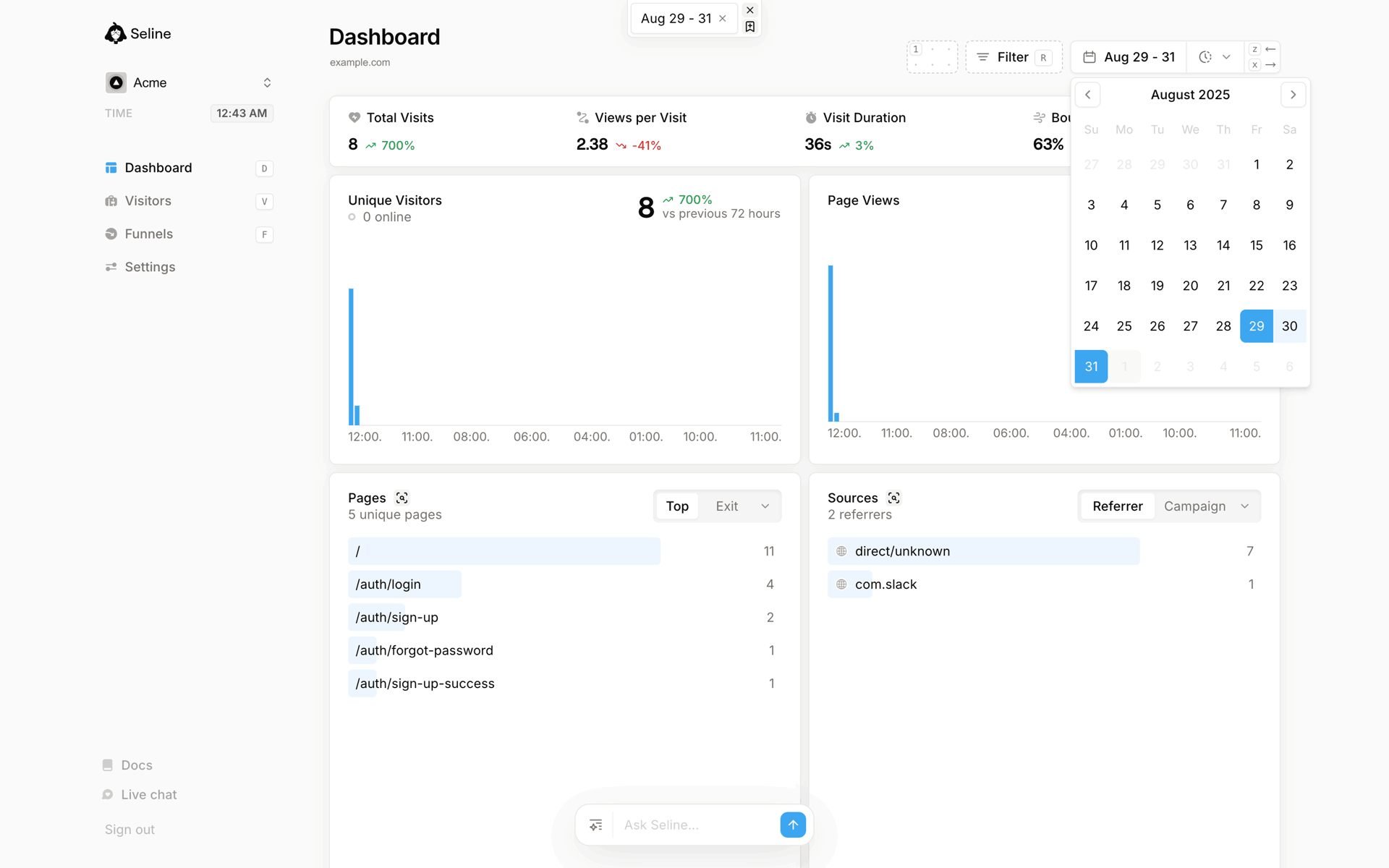Click Sign out
The width and height of the screenshot is (1389, 868).
pyautogui.click(x=129, y=830)
